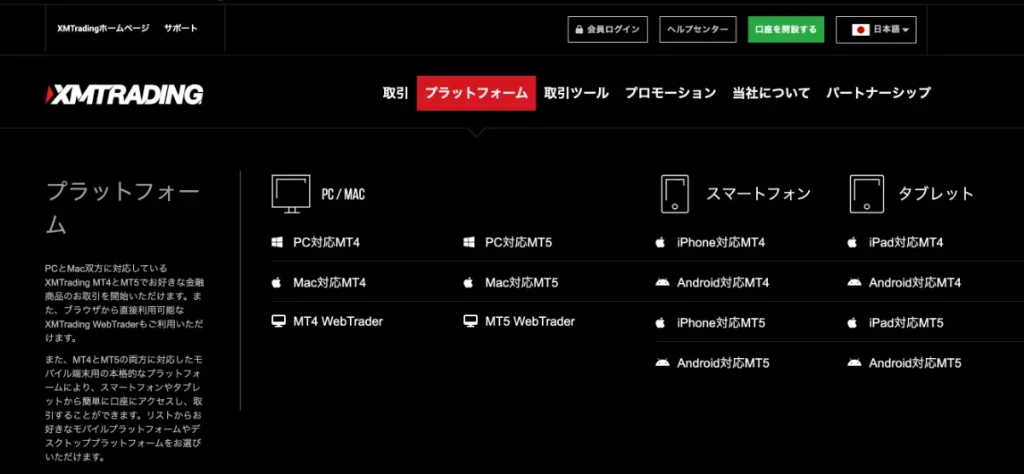Open the プロモーション menu
1024x474 pixels.
point(670,93)
